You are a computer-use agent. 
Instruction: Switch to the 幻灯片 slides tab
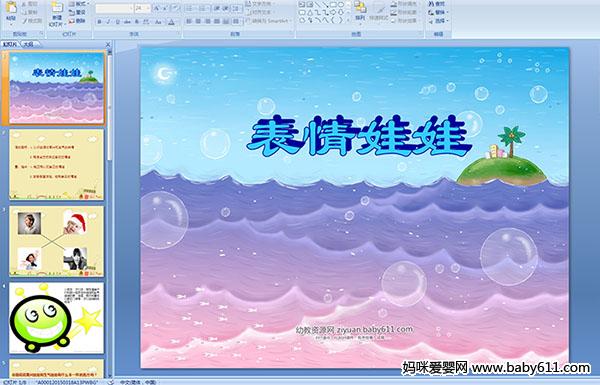click(10, 44)
